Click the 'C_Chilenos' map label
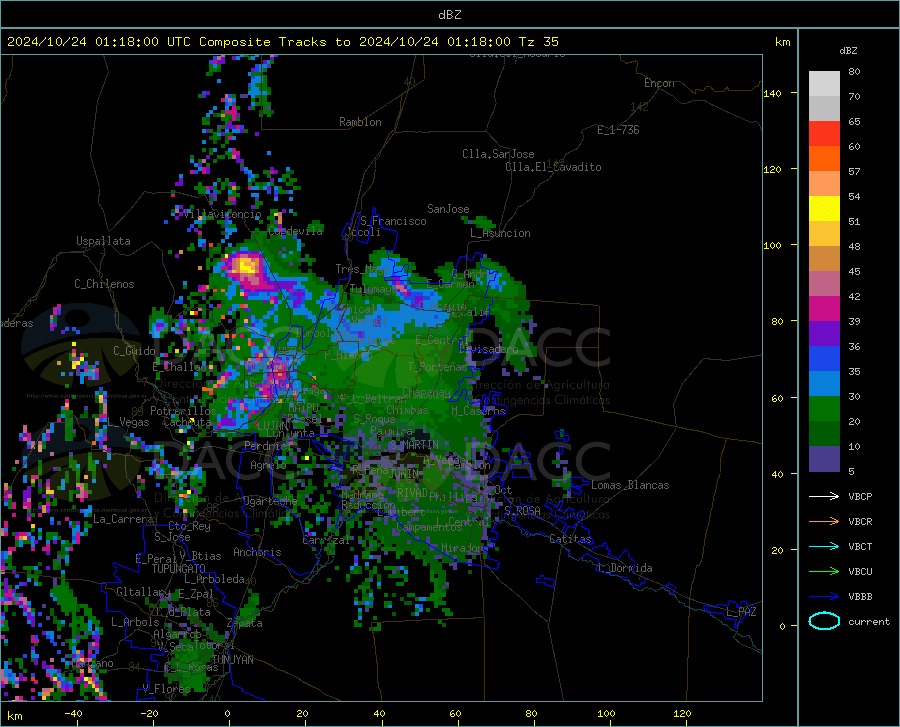The width and height of the screenshot is (900, 727). (x=104, y=284)
